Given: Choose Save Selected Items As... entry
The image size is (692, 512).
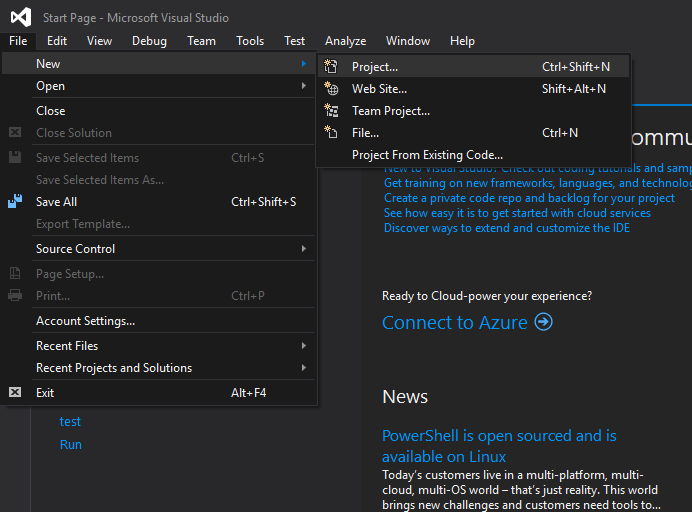Looking at the screenshot, I should [x=159, y=180].
